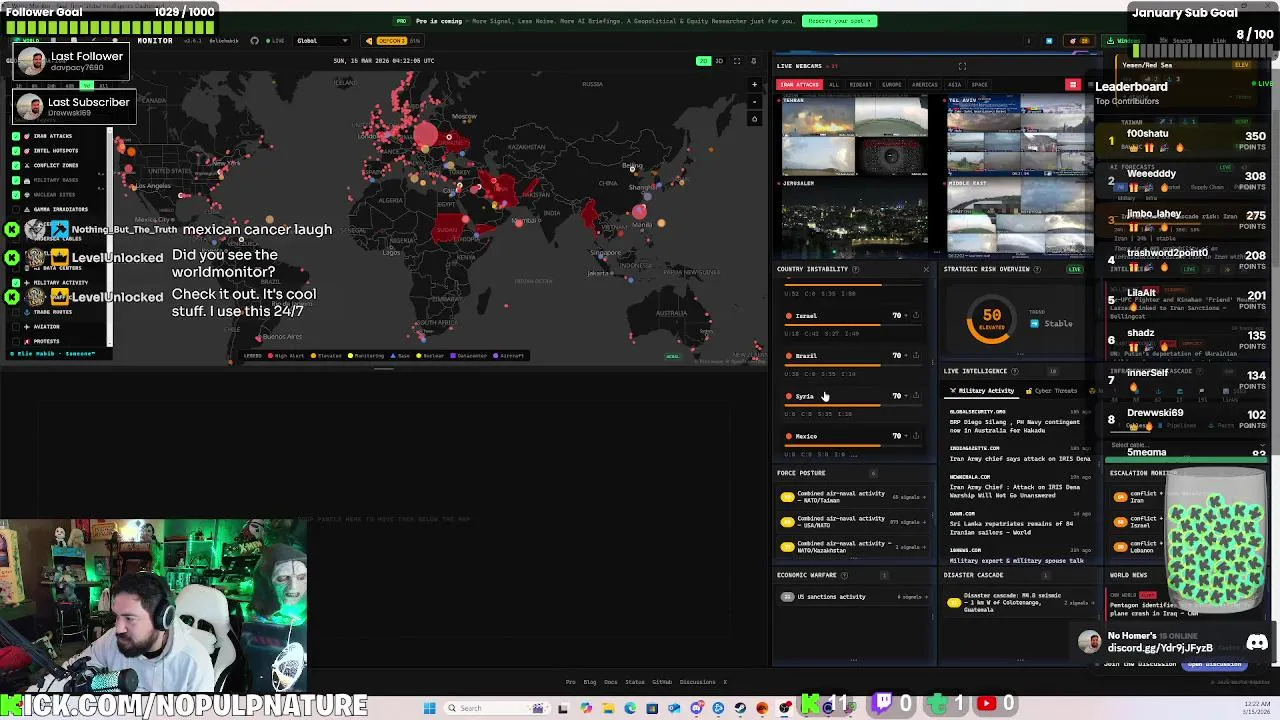Open Strategic Risk Overview help icon
The image size is (1280, 720).
click(x=1037, y=269)
